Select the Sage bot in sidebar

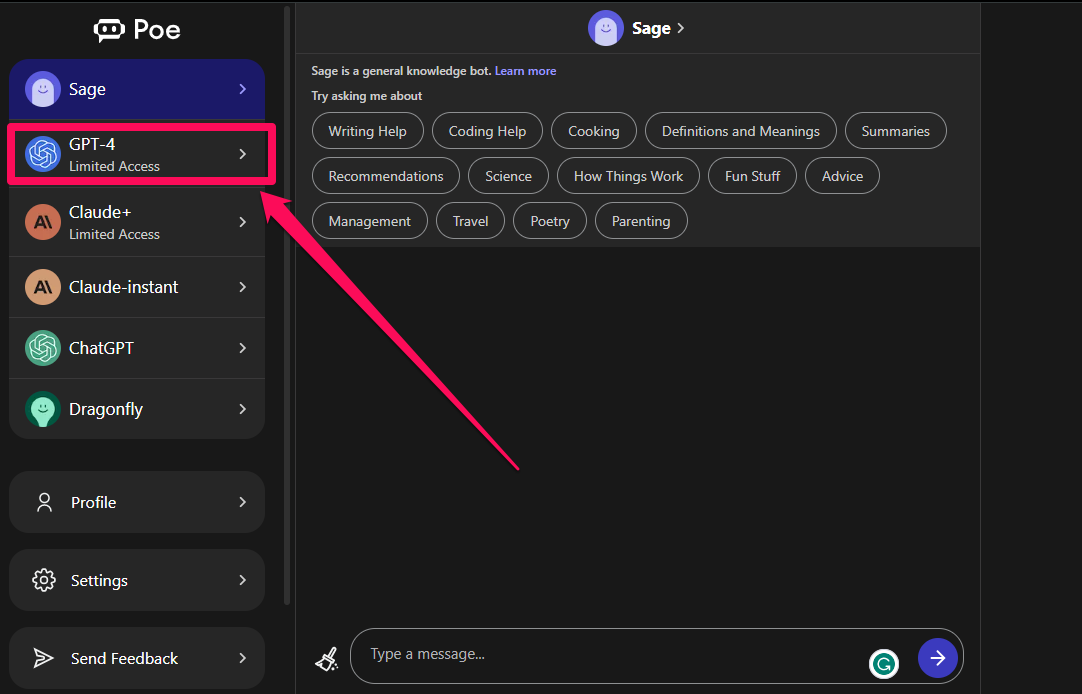[137, 89]
